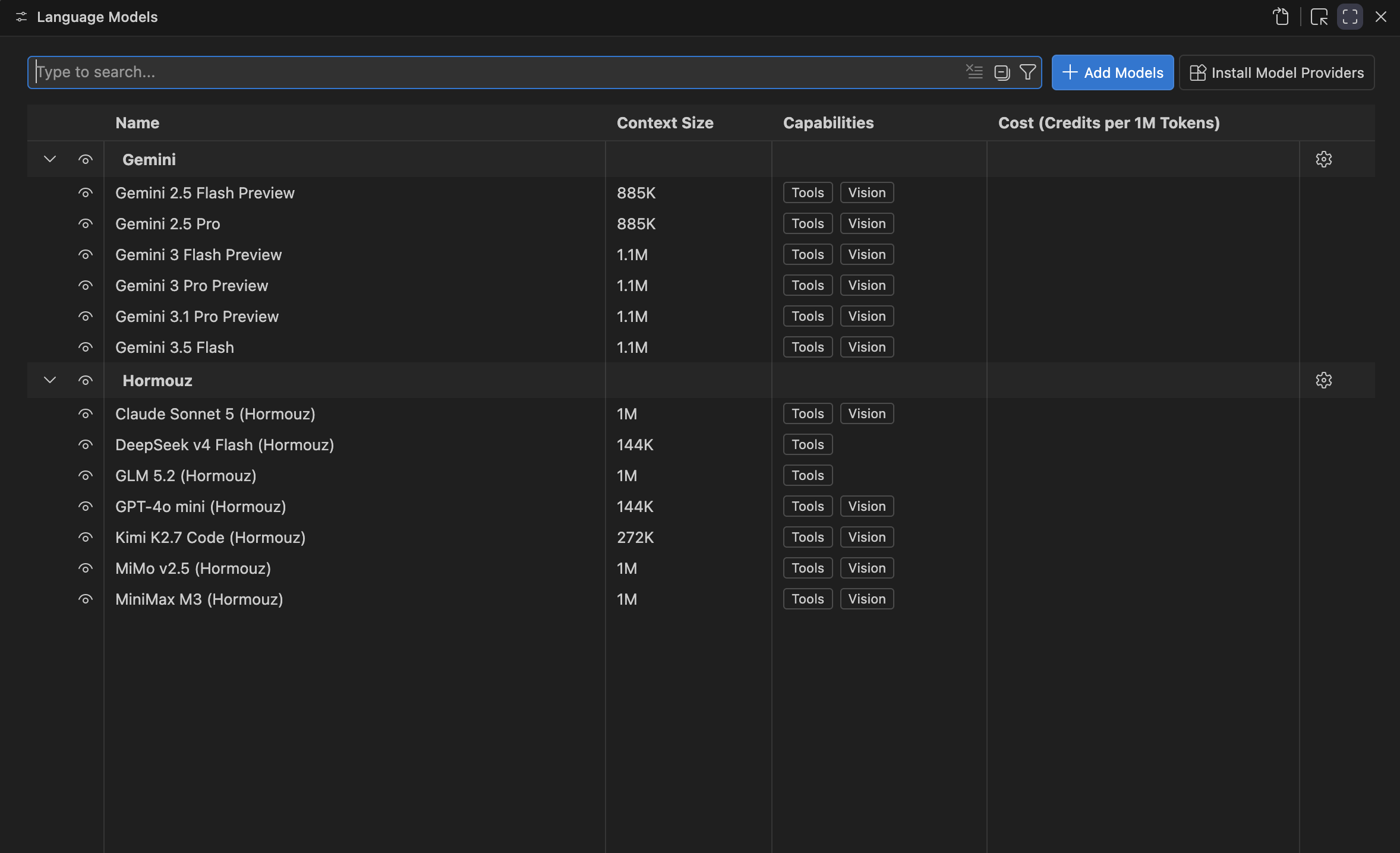Open Install Model Providers
1400x853 pixels.
point(1276,72)
